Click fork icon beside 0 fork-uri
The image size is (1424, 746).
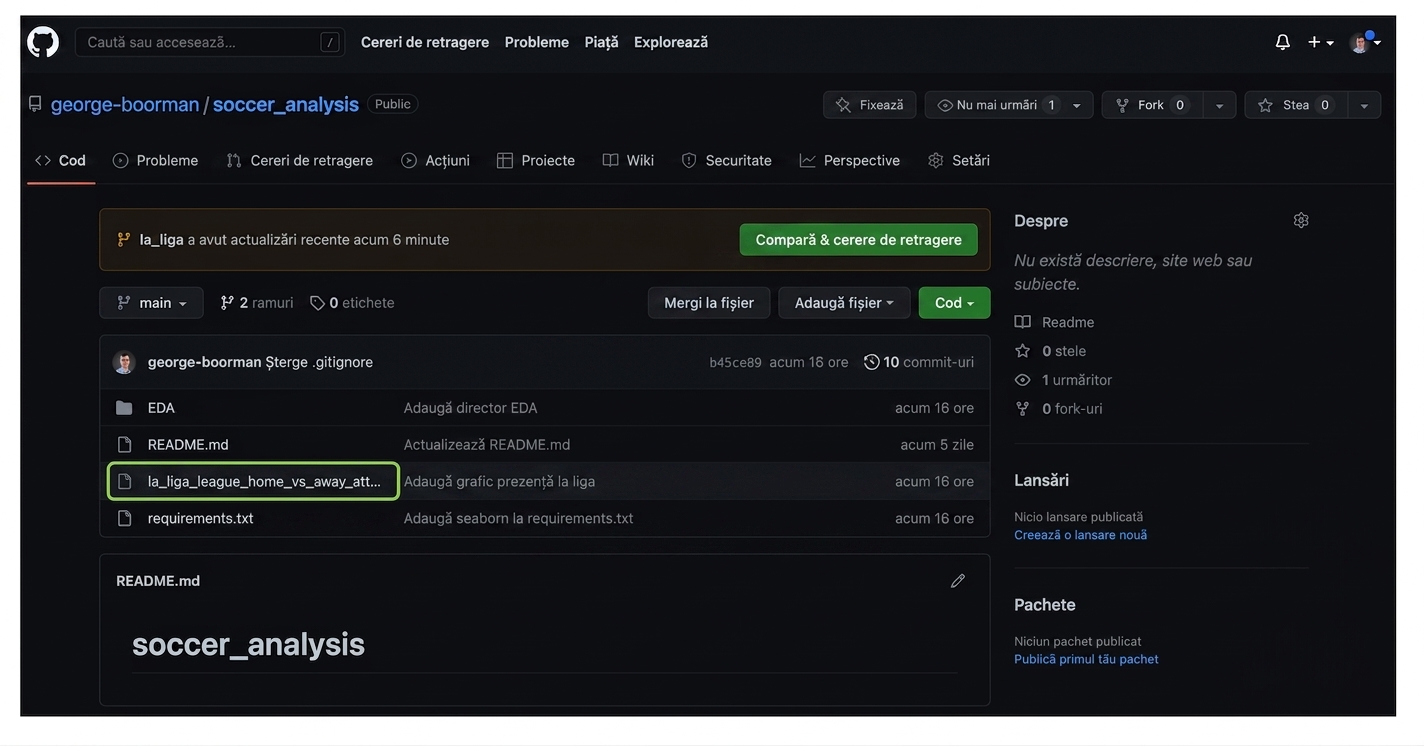[x=1022, y=409]
